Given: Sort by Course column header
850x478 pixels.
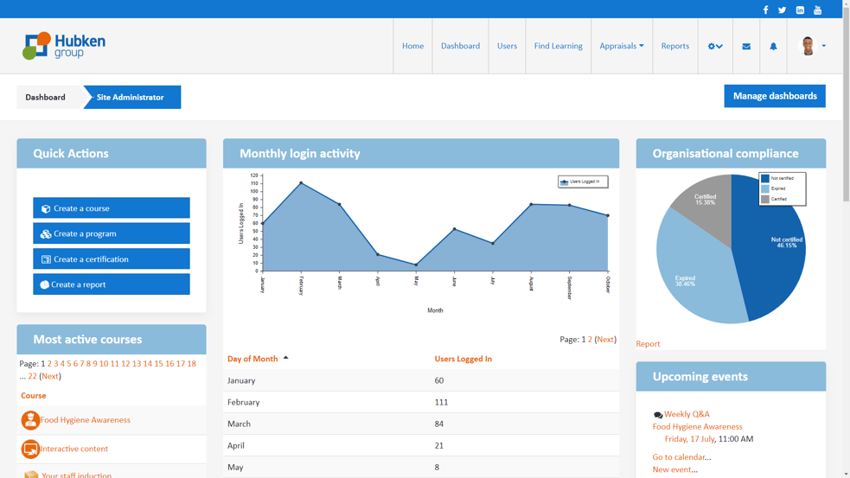Looking at the screenshot, I should [33, 396].
